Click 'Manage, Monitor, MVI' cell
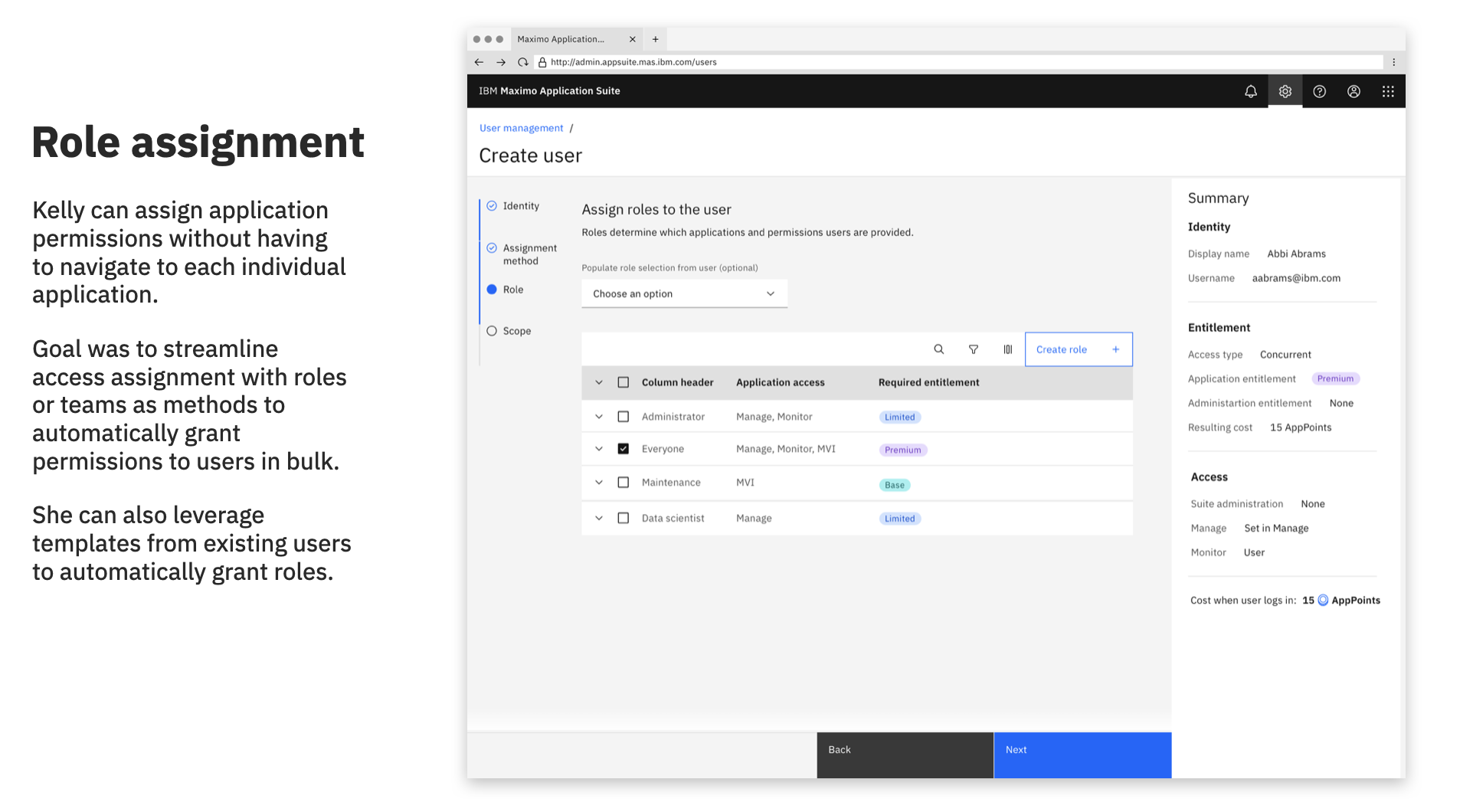The height and width of the screenshot is (812, 1460). click(x=785, y=449)
